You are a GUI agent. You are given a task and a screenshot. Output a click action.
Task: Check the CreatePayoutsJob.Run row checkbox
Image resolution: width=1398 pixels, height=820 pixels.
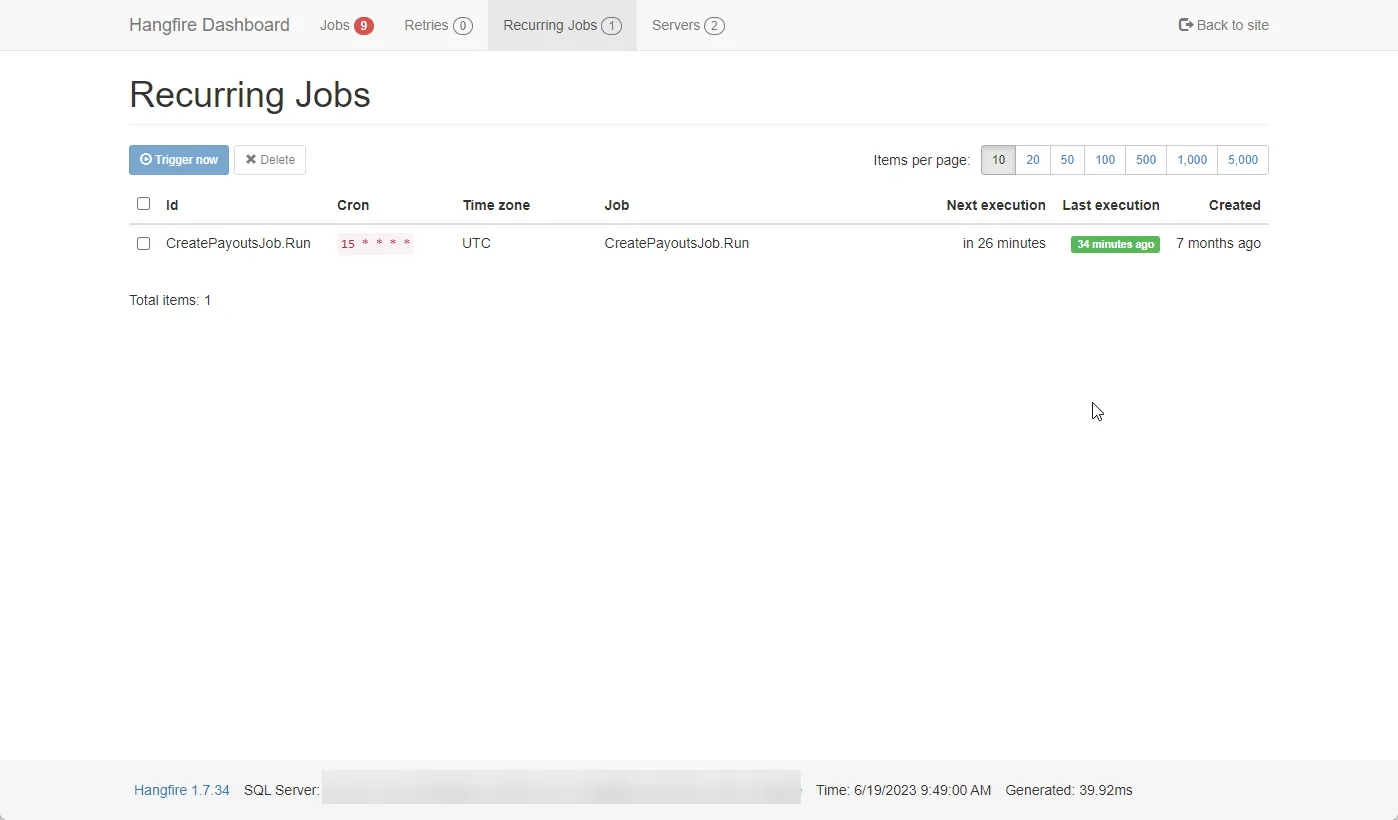pyautogui.click(x=144, y=244)
